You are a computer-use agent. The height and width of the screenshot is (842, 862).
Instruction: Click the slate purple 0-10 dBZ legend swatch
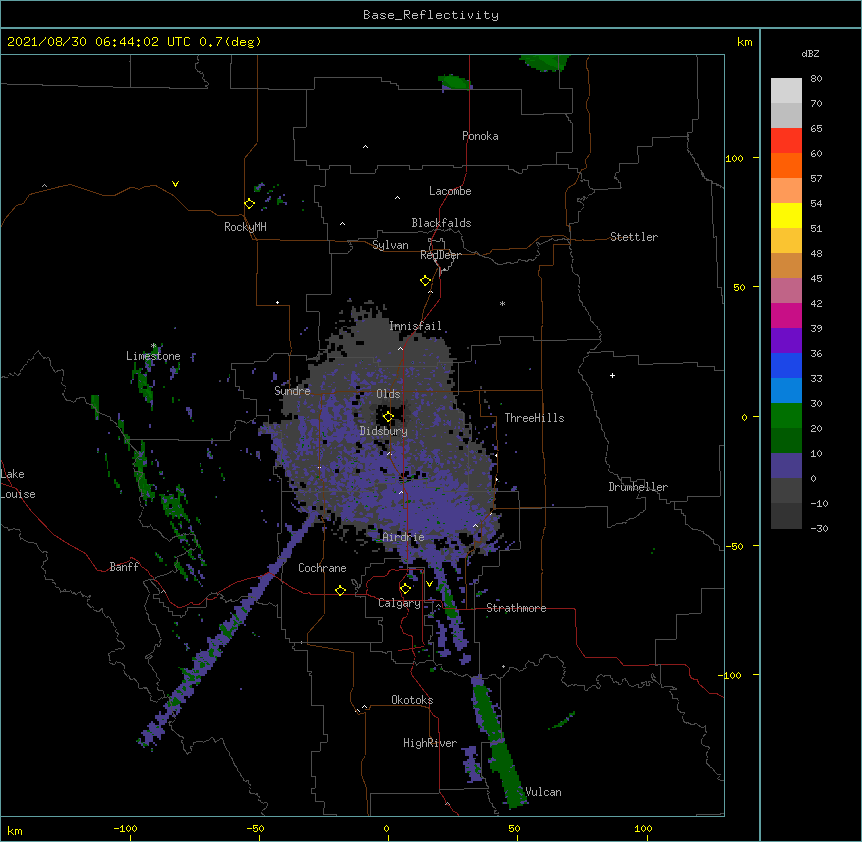[786, 466]
